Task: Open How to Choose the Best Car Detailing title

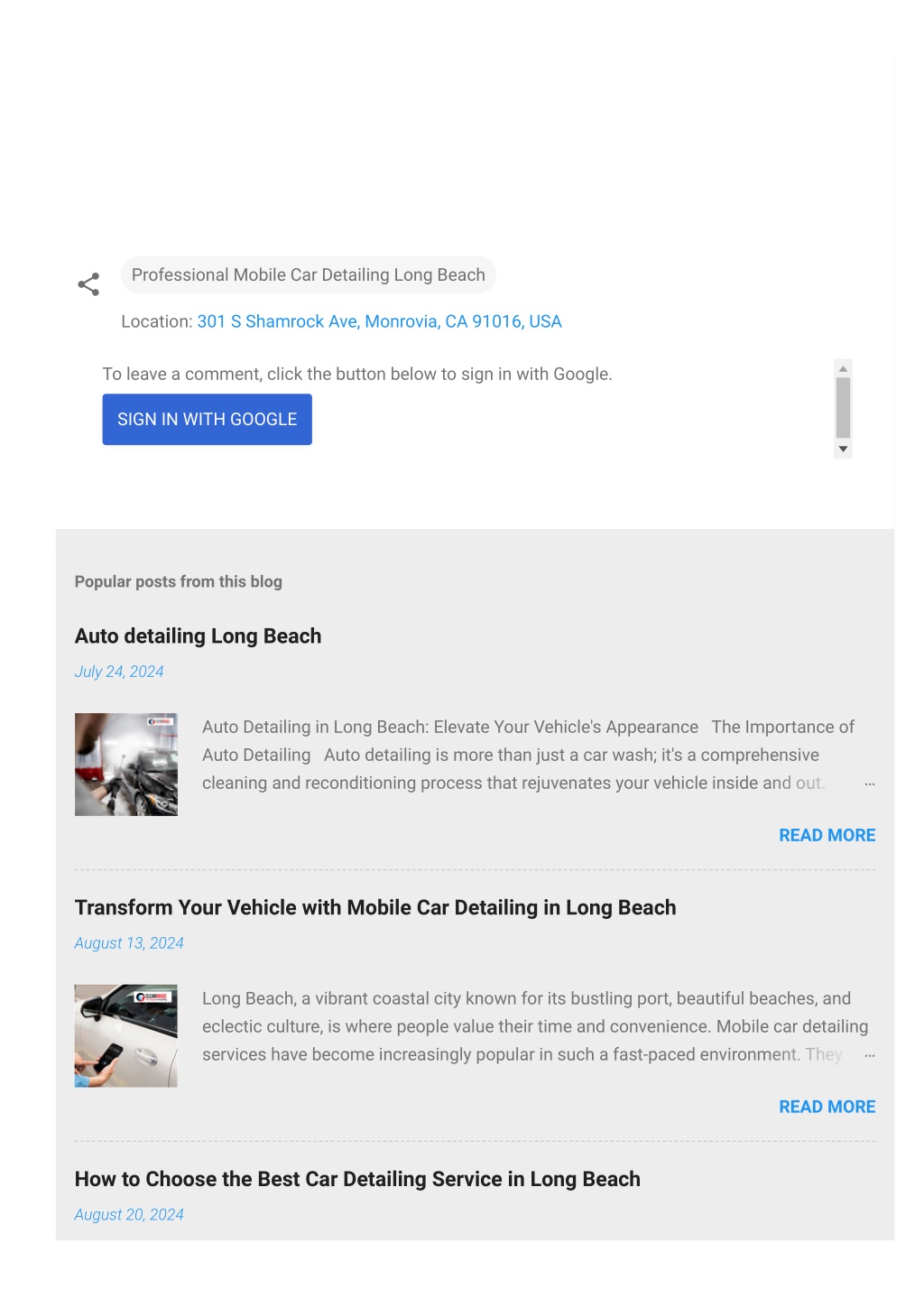Action: click(357, 1179)
